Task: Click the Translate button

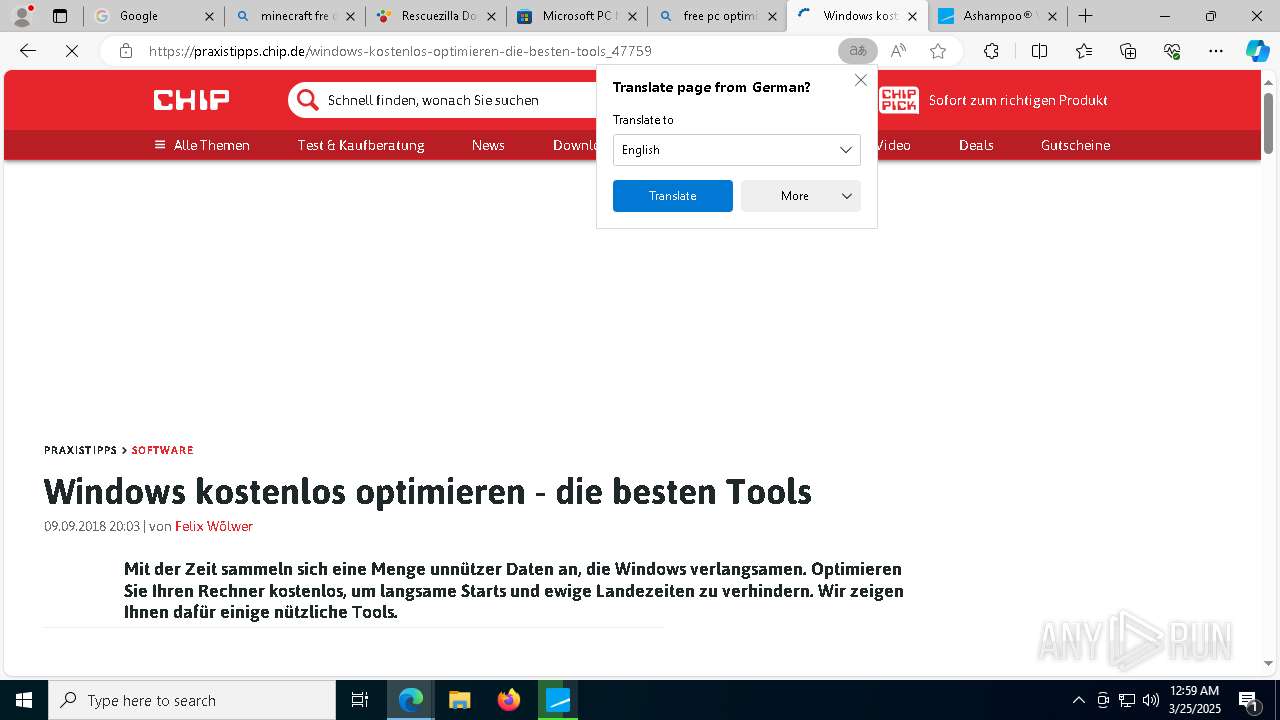Action: coord(673,196)
